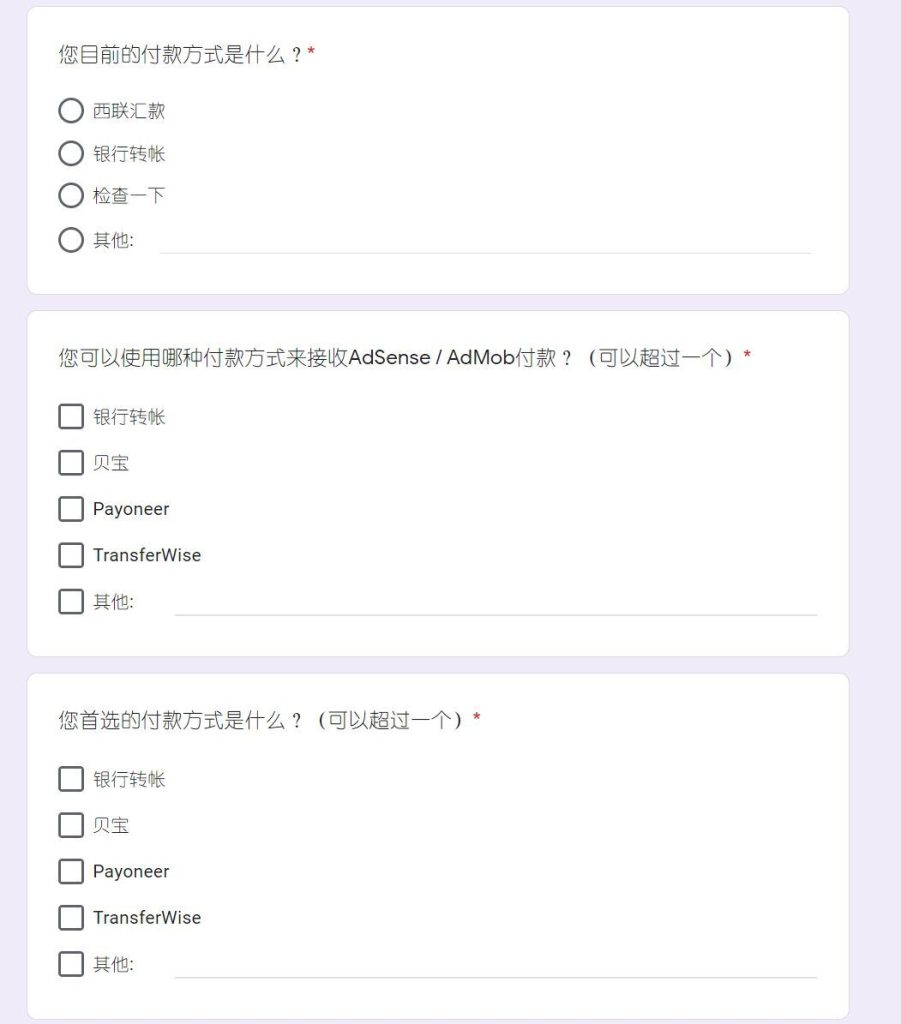Check 其他 box in the 首选 payment question
Viewport: 901px width, 1024px height.
coord(71,964)
